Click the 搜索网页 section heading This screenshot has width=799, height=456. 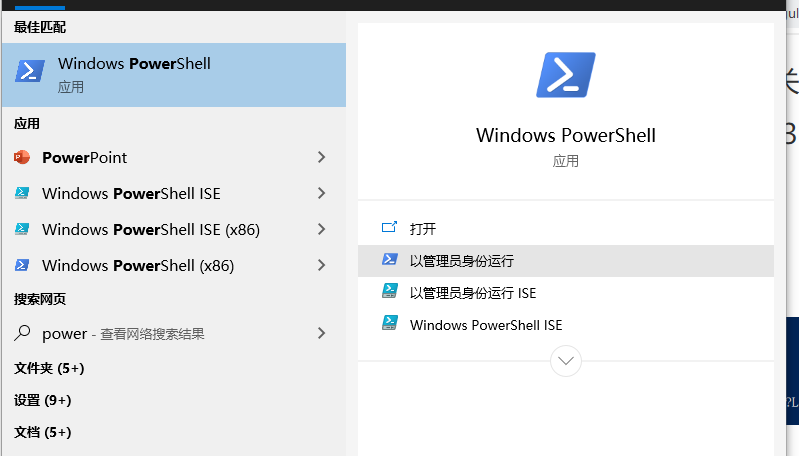40,299
